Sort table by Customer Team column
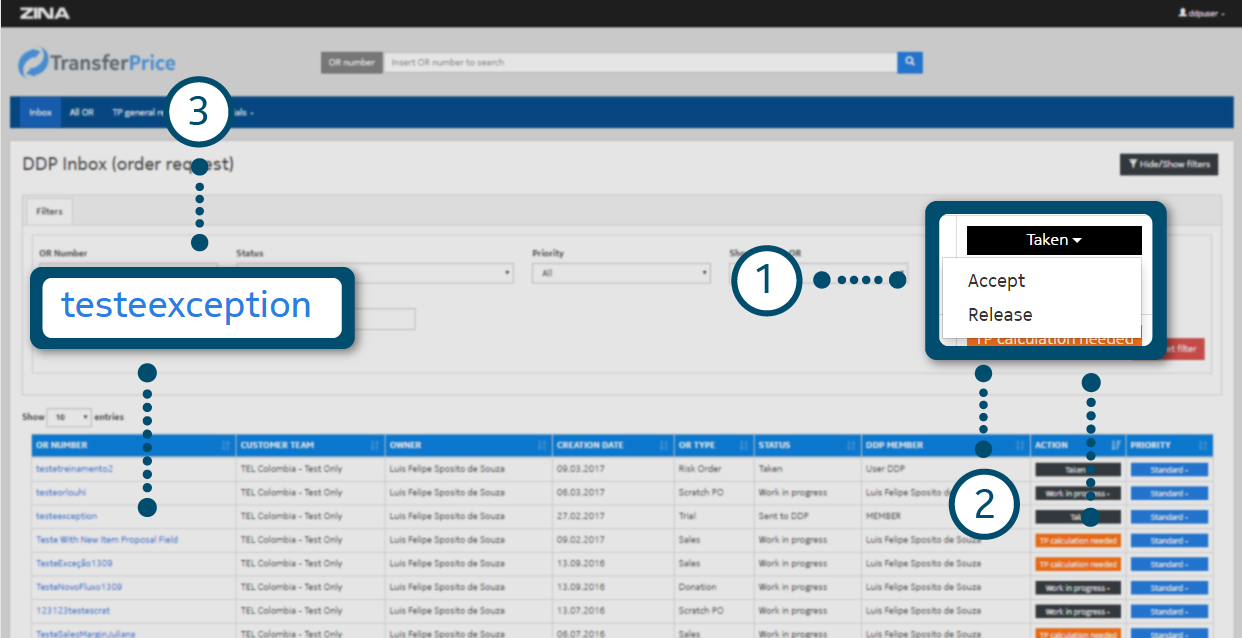This screenshot has width=1242, height=638. click(x=308, y=445)
